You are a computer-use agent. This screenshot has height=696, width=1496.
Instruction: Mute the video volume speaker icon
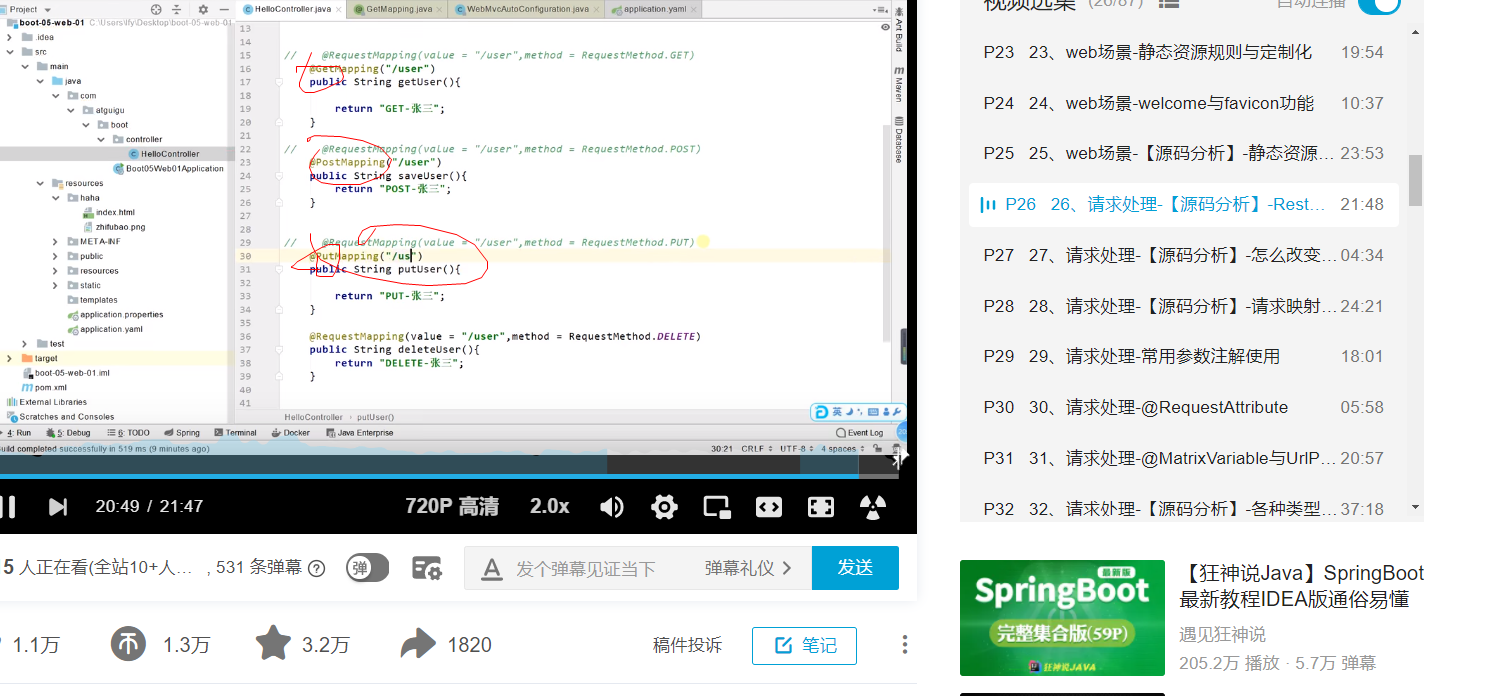(612, 507)
